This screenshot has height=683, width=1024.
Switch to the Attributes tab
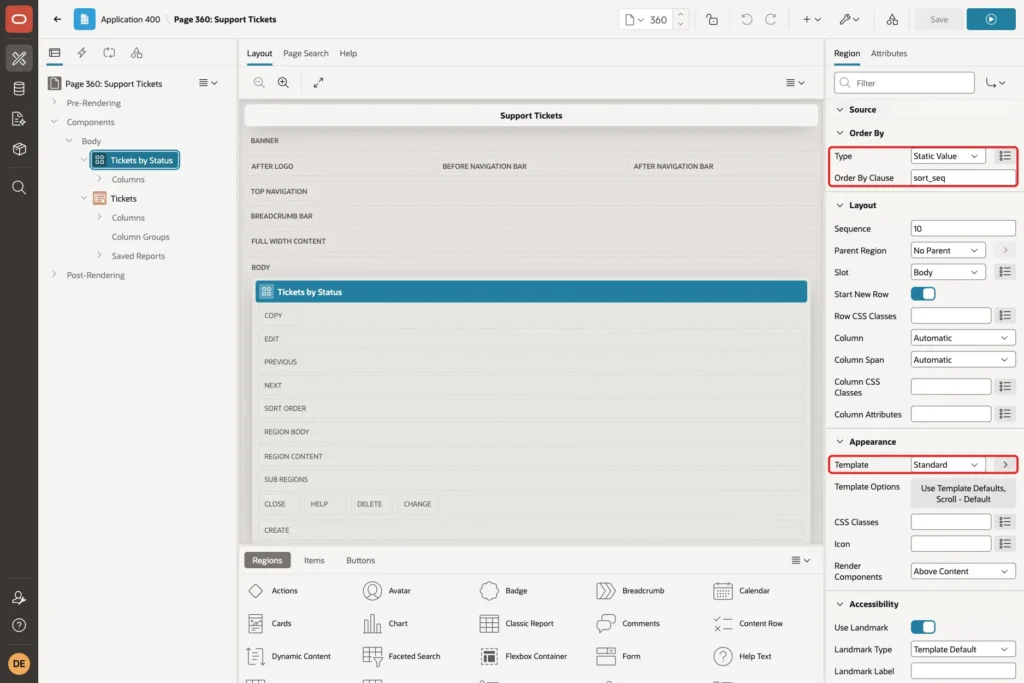(888, 54)
